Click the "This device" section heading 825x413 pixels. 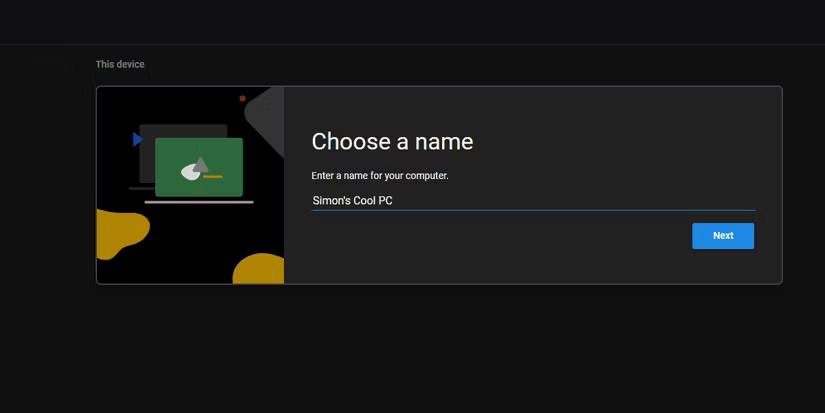[x=120, y=64]
